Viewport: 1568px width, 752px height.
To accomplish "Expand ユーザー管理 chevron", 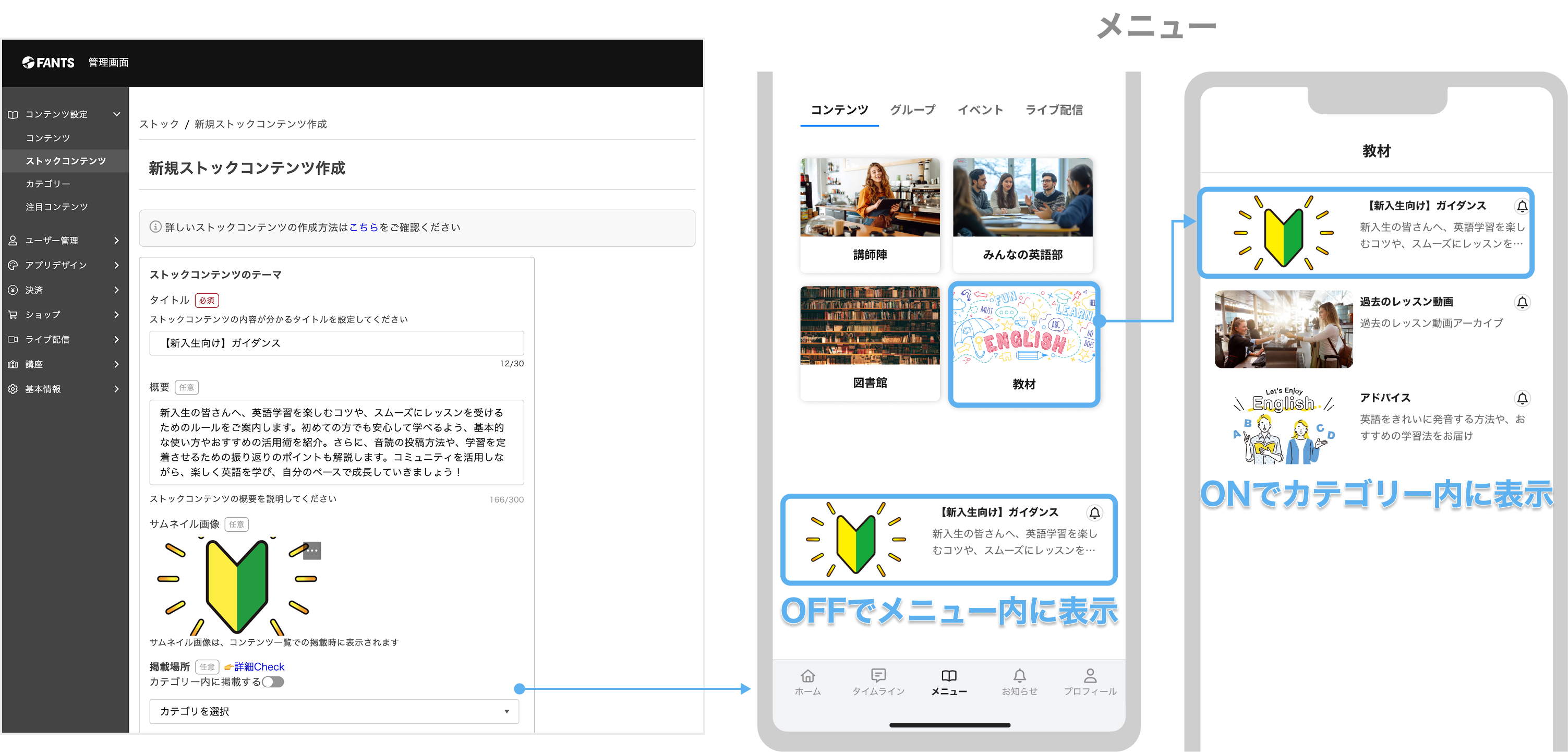I will (117, 241).
